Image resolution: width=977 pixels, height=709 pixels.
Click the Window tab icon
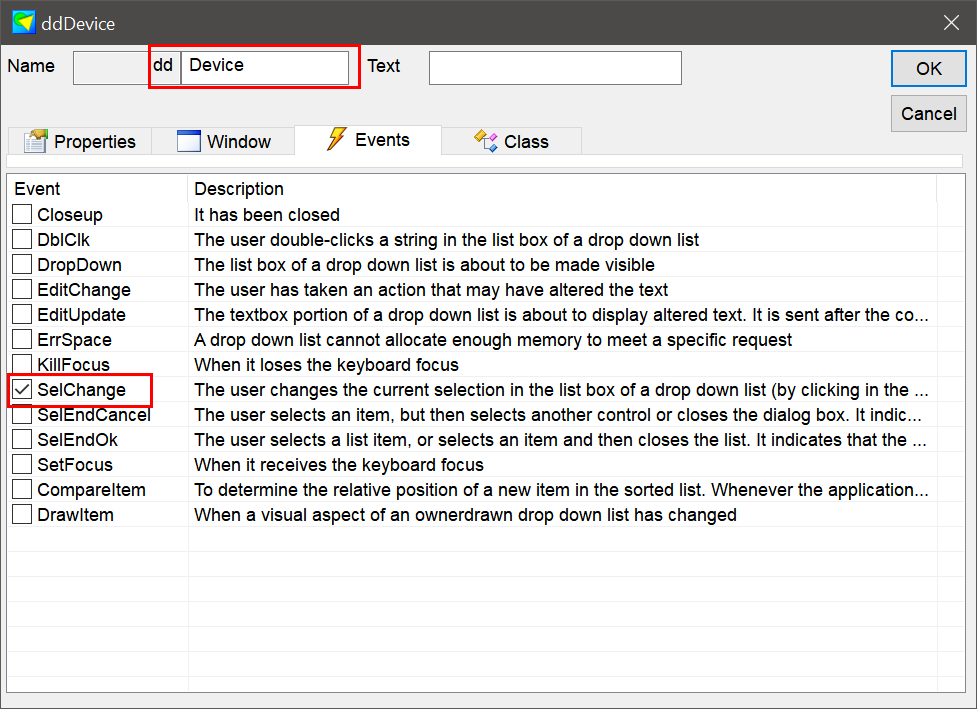pos(189,141)
